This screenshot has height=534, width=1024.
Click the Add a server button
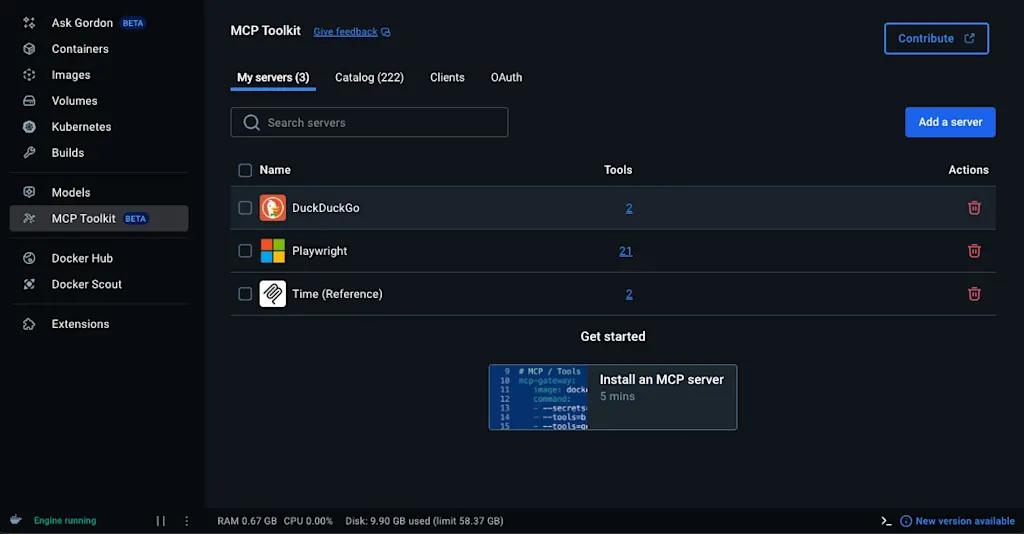[950, 122]
